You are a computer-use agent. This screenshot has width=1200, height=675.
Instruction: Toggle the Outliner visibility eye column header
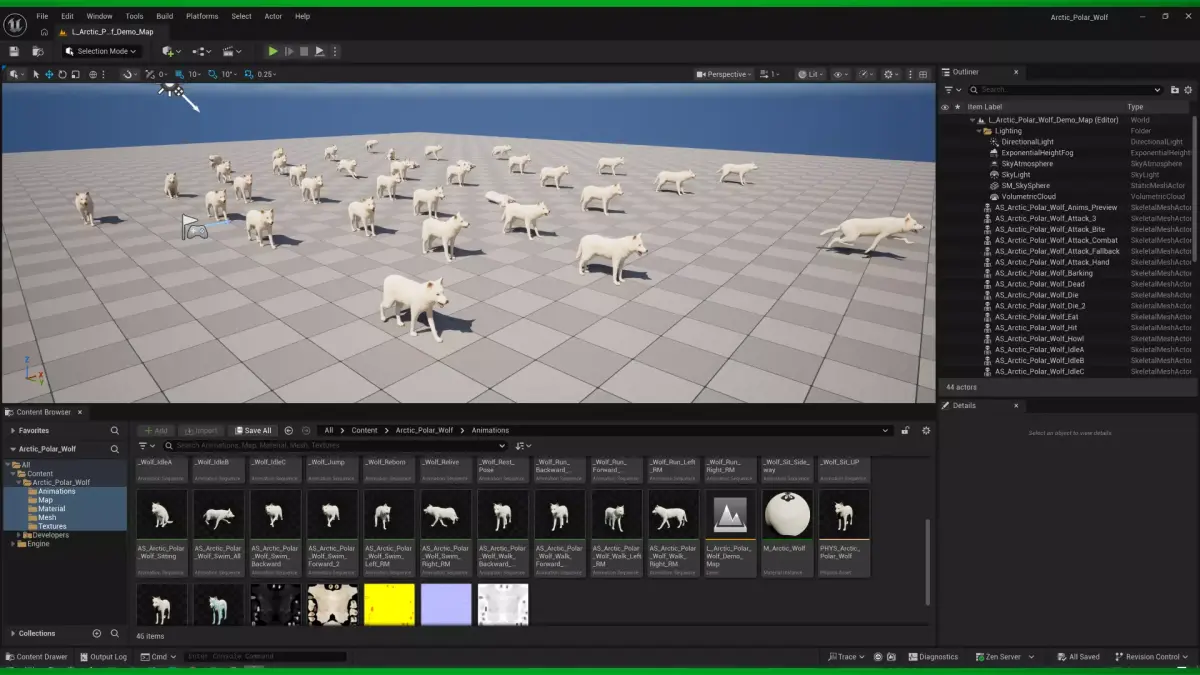945,107
